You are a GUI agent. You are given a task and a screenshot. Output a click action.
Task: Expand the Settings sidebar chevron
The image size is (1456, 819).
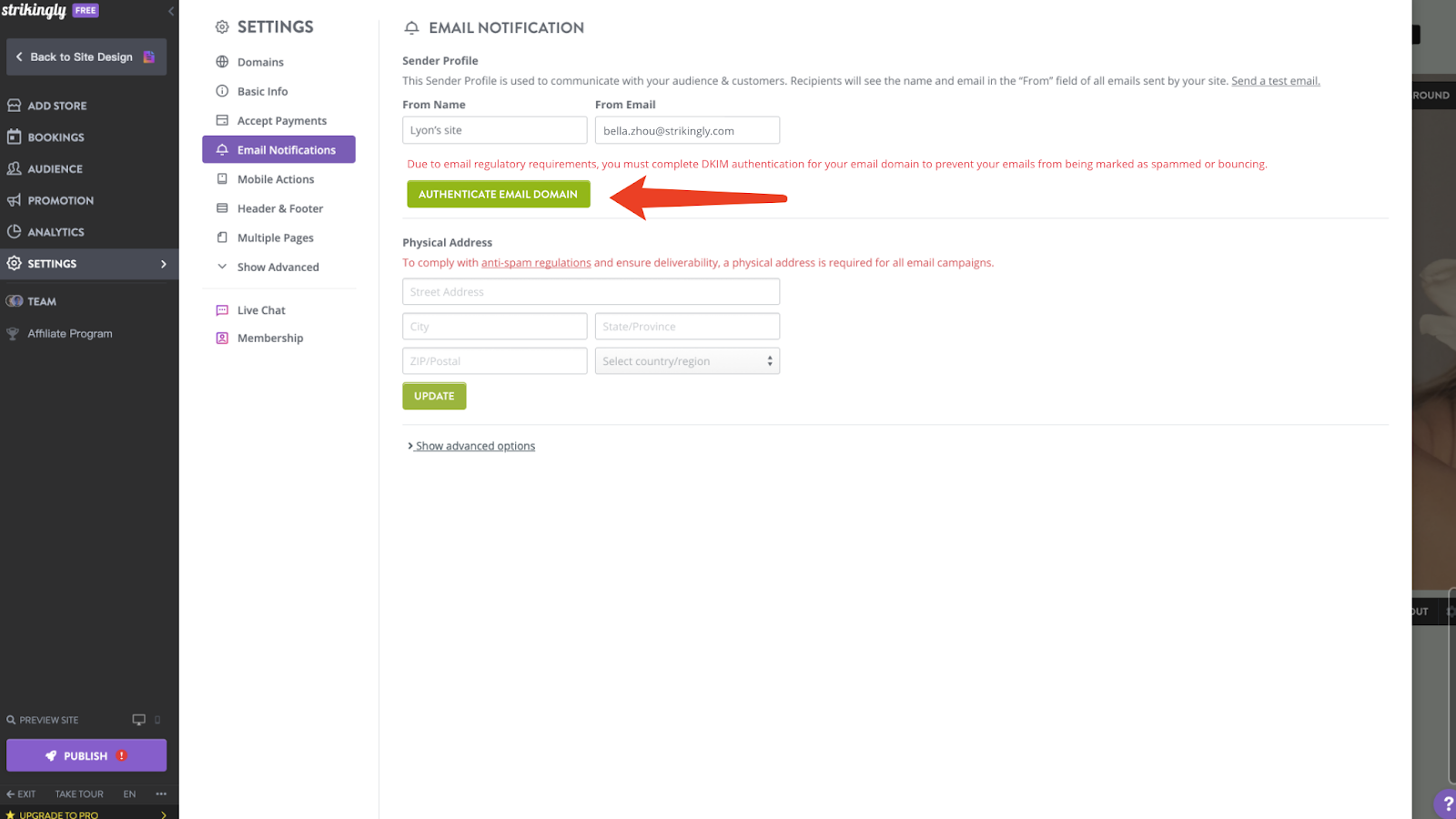pyautogui.click(x=164, y=264)
